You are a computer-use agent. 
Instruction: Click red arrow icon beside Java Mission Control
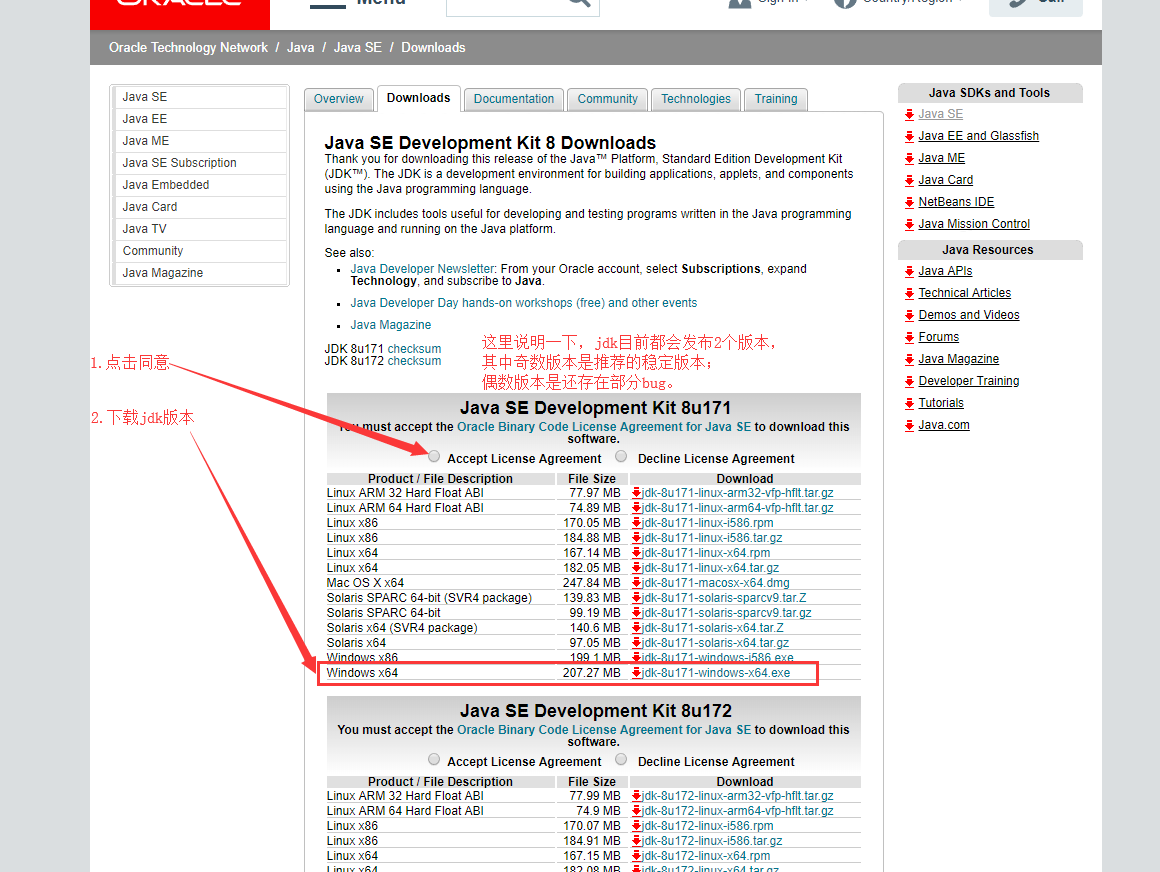click(909, 225)
